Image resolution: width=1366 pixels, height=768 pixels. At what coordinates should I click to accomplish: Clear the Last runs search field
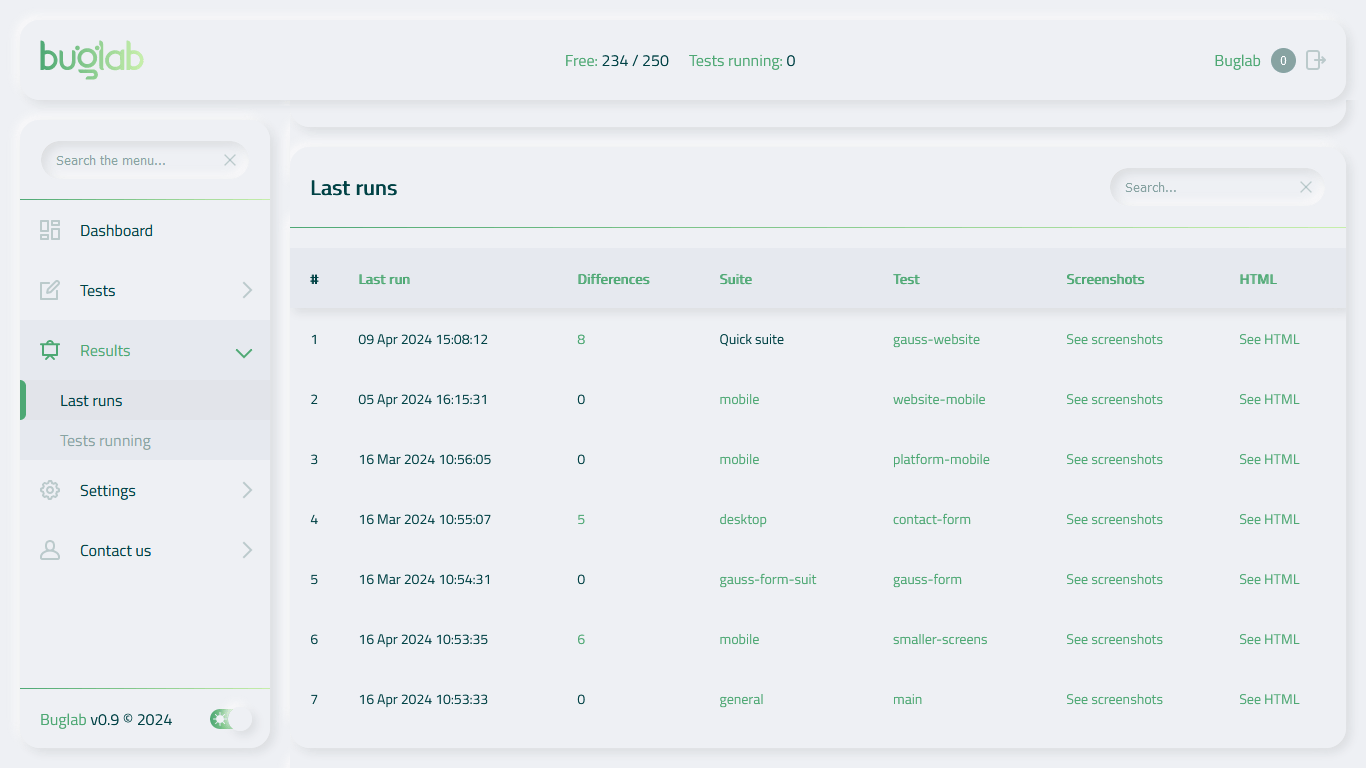(x=1306, y=187)
